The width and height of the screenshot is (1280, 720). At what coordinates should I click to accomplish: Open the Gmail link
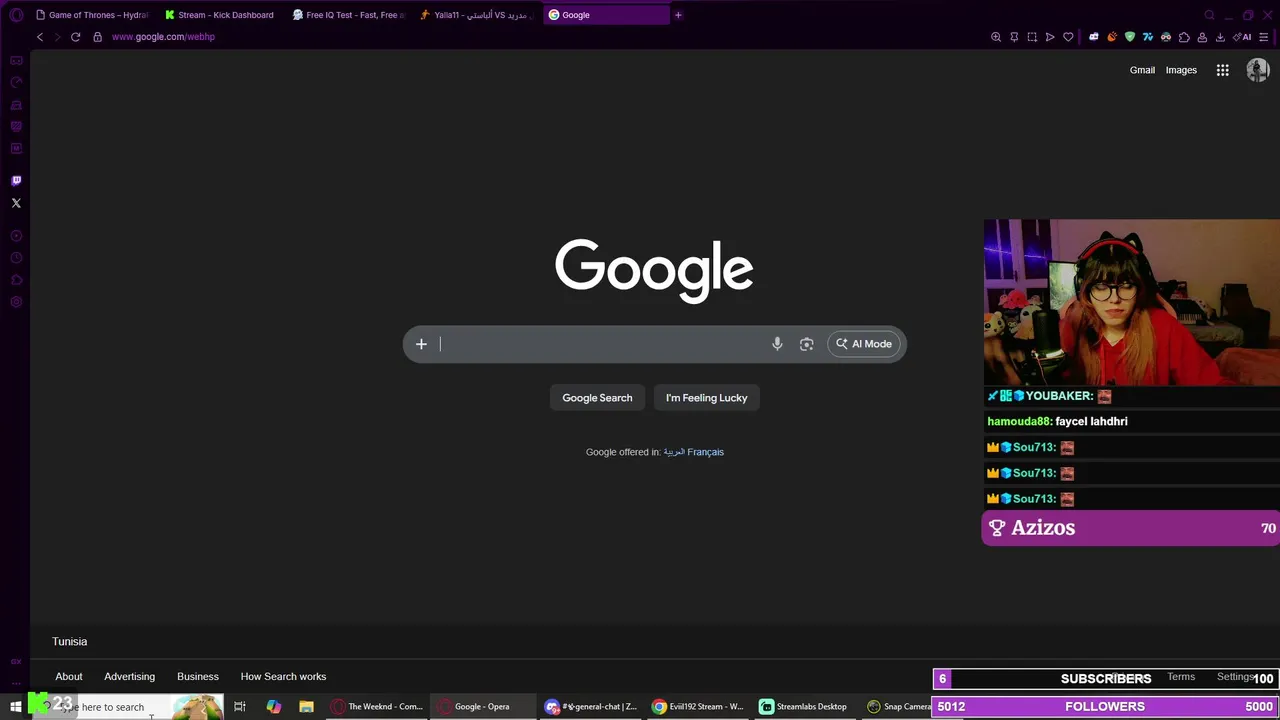point(1142,70)
